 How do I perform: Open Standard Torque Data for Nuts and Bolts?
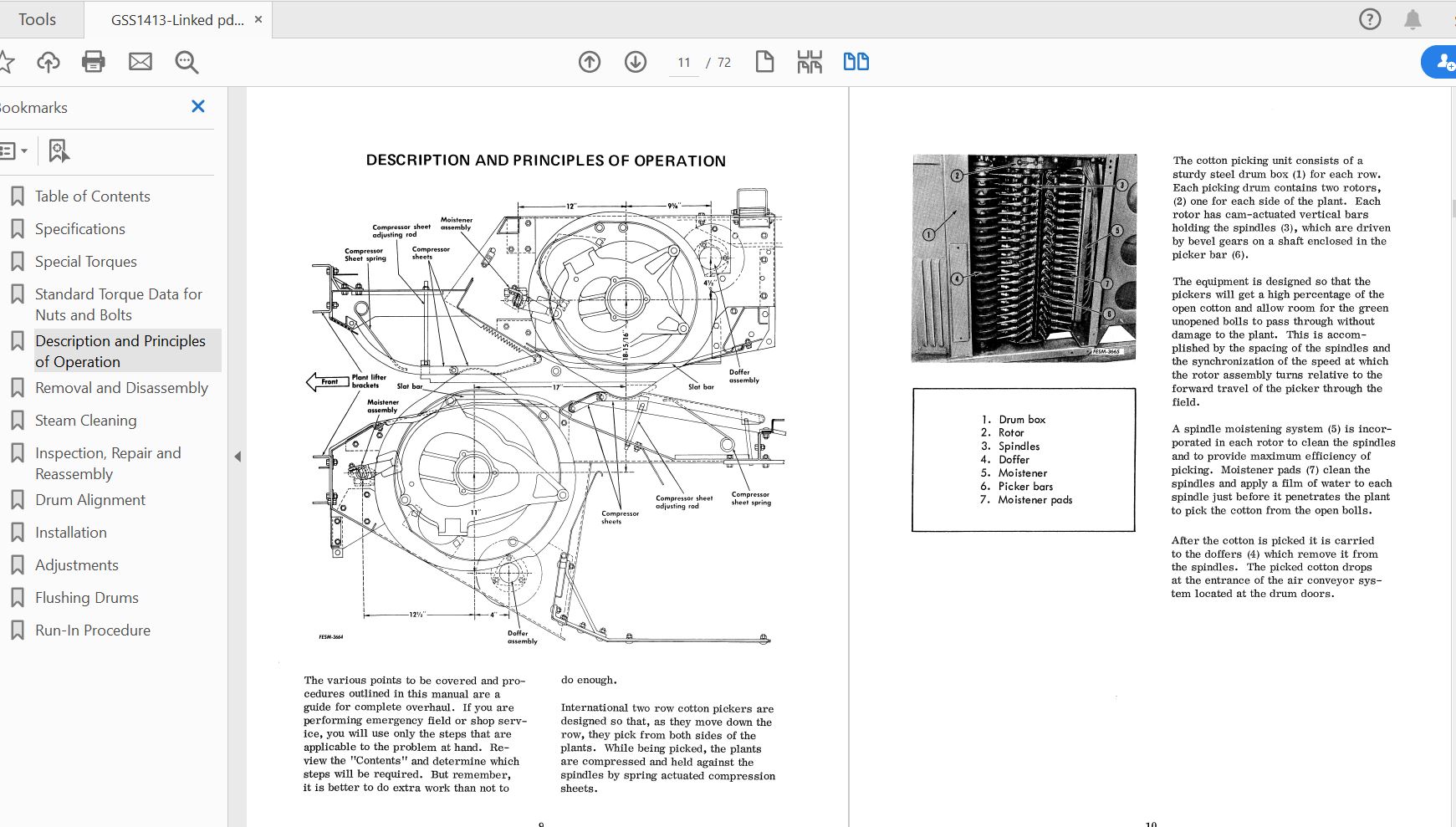click(x=119, y=304)
